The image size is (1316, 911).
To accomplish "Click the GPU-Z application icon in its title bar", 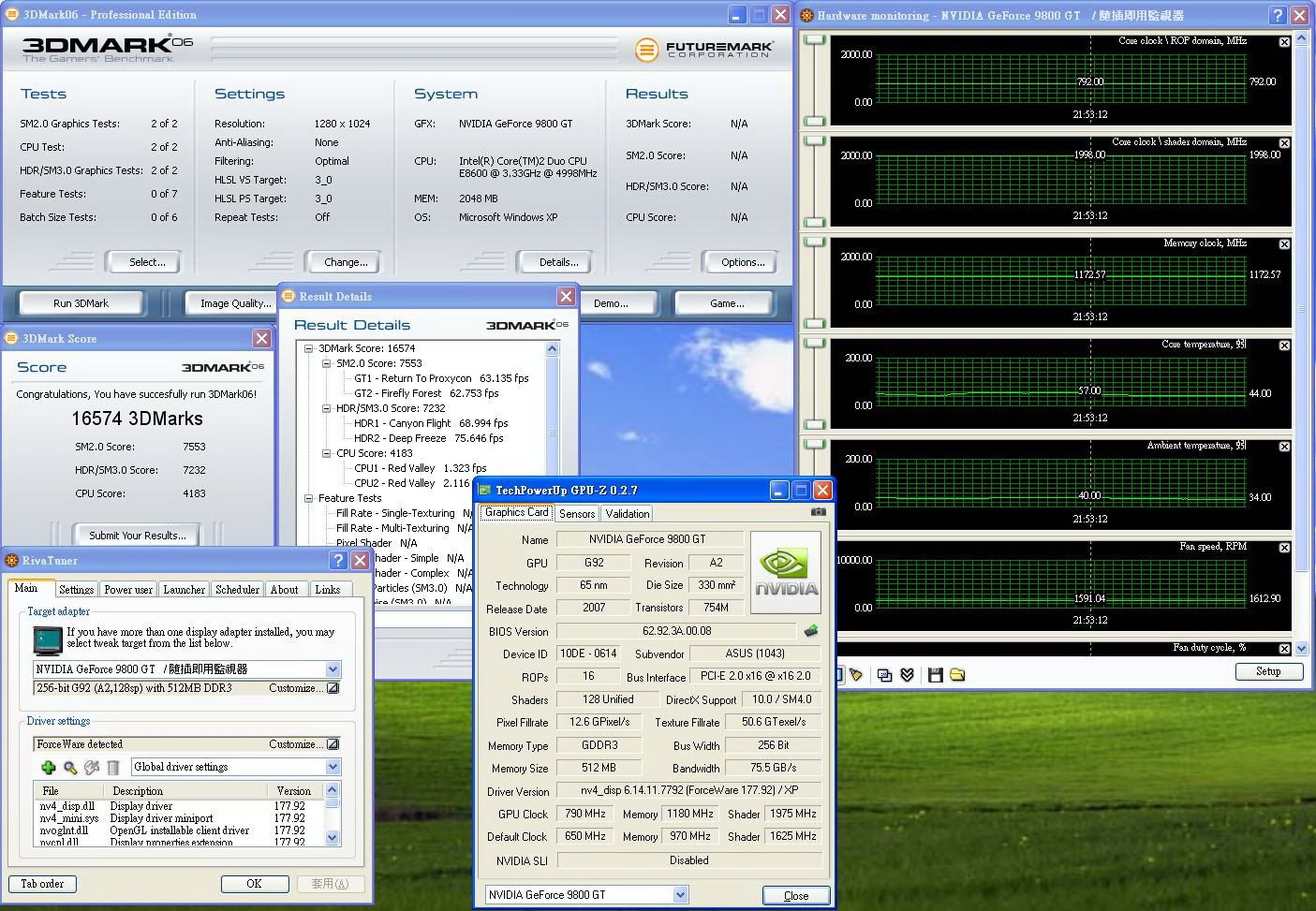I will point(485,490).
